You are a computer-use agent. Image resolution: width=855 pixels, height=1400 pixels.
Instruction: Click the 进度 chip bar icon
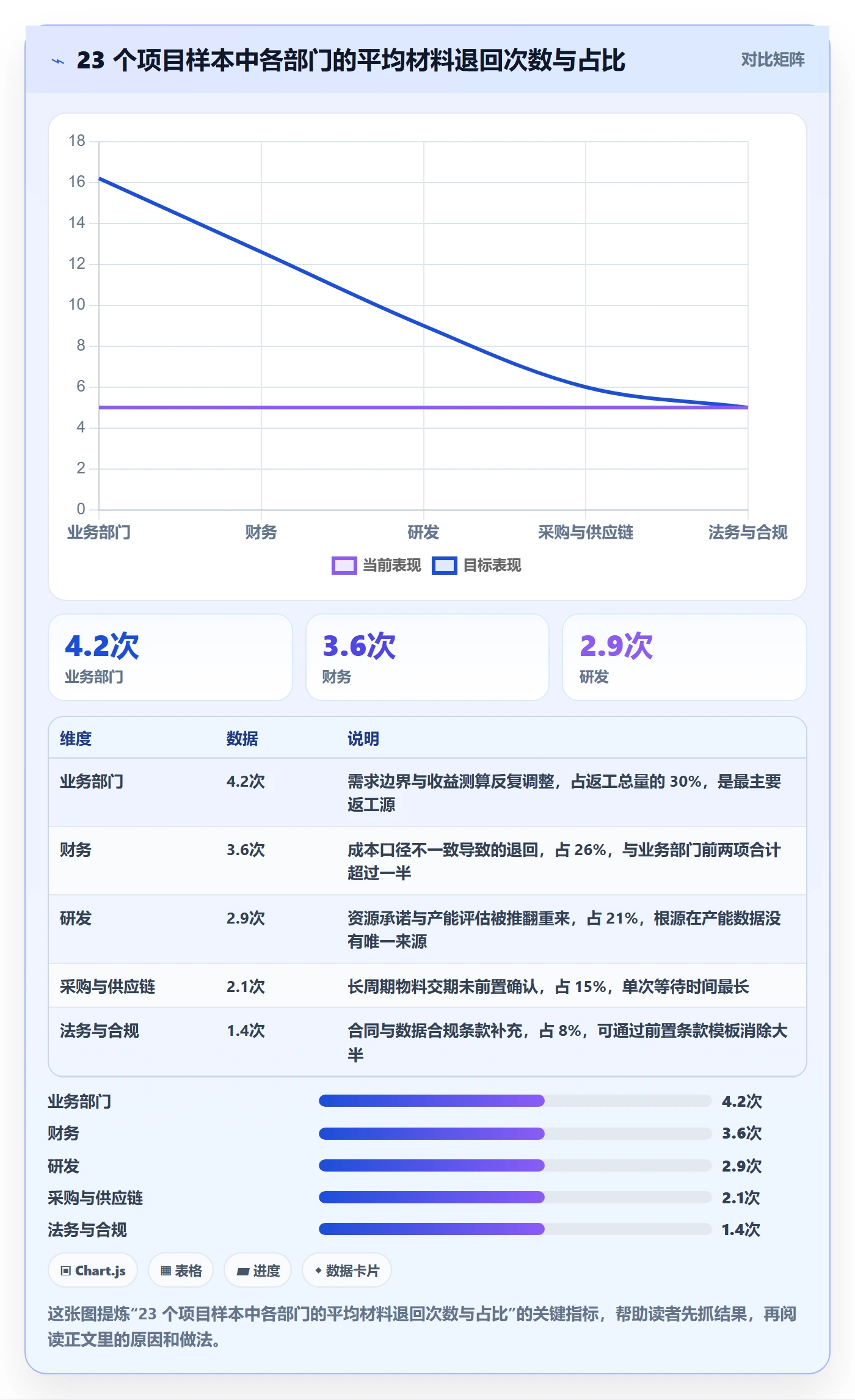coord(243,1272)
